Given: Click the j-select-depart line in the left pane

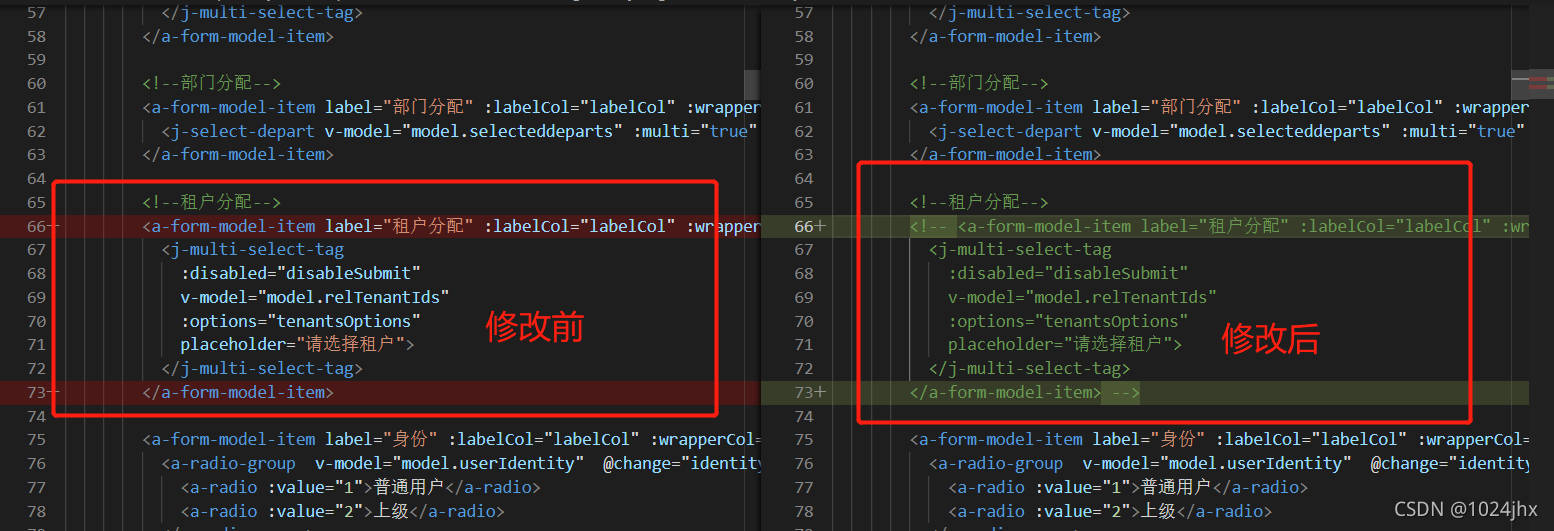Looking at the screenshot, I should tap(461, 131).
